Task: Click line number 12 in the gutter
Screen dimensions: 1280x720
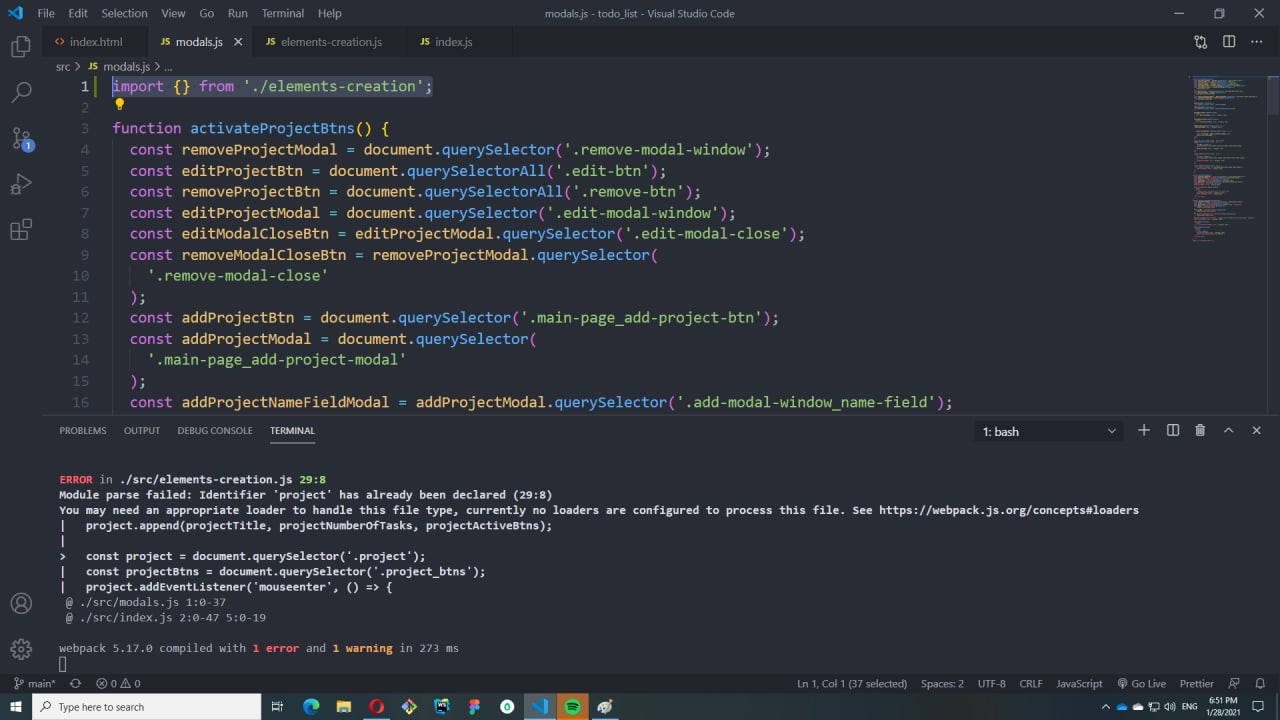Action: (80, 317)
